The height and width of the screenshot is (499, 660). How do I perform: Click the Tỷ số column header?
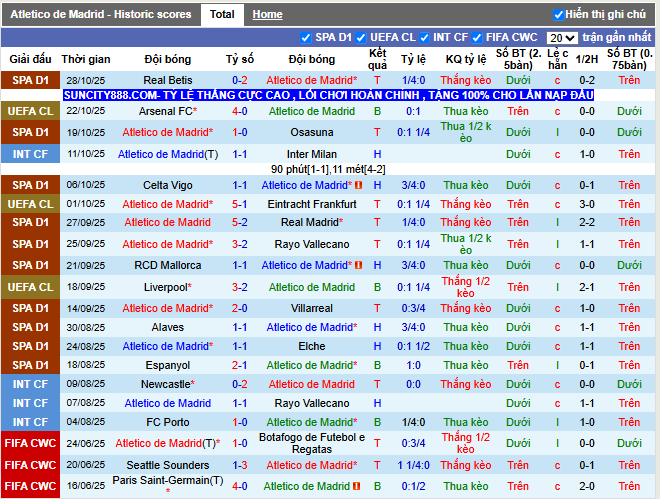click(x=240, y=59)
